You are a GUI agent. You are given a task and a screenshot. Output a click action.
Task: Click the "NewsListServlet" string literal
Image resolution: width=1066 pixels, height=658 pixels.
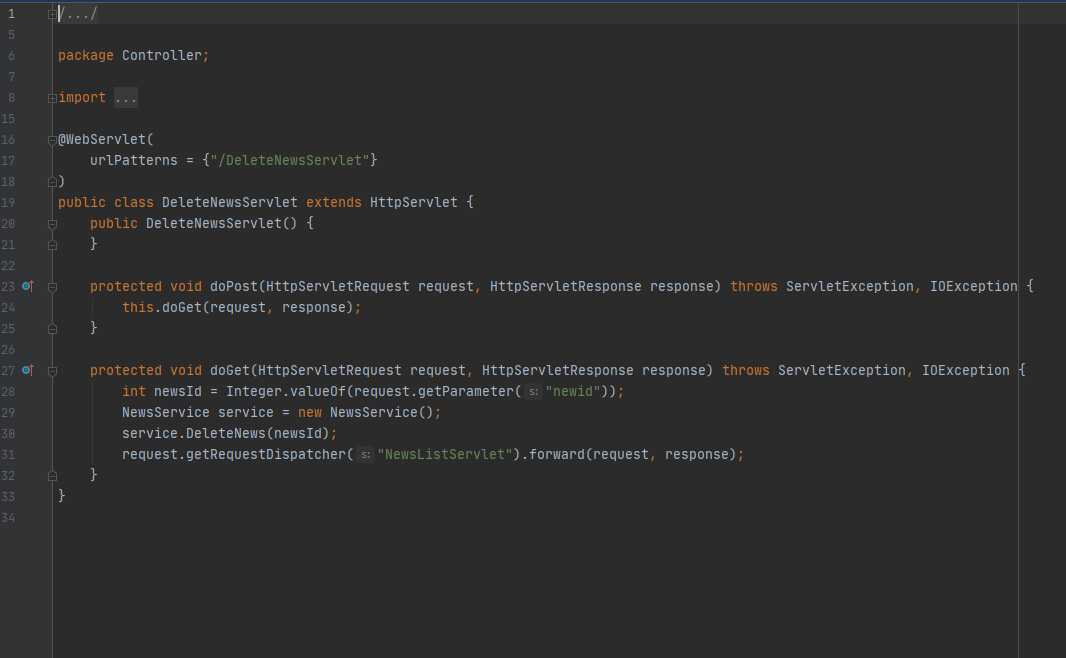pyautogui.click(x=444, y=455)
